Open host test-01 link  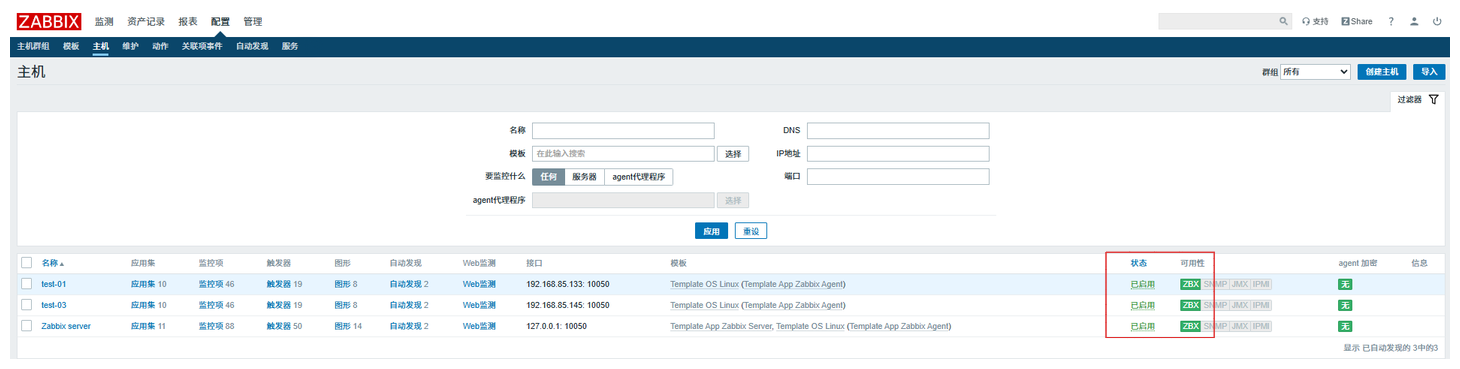(x=54, y=284)
